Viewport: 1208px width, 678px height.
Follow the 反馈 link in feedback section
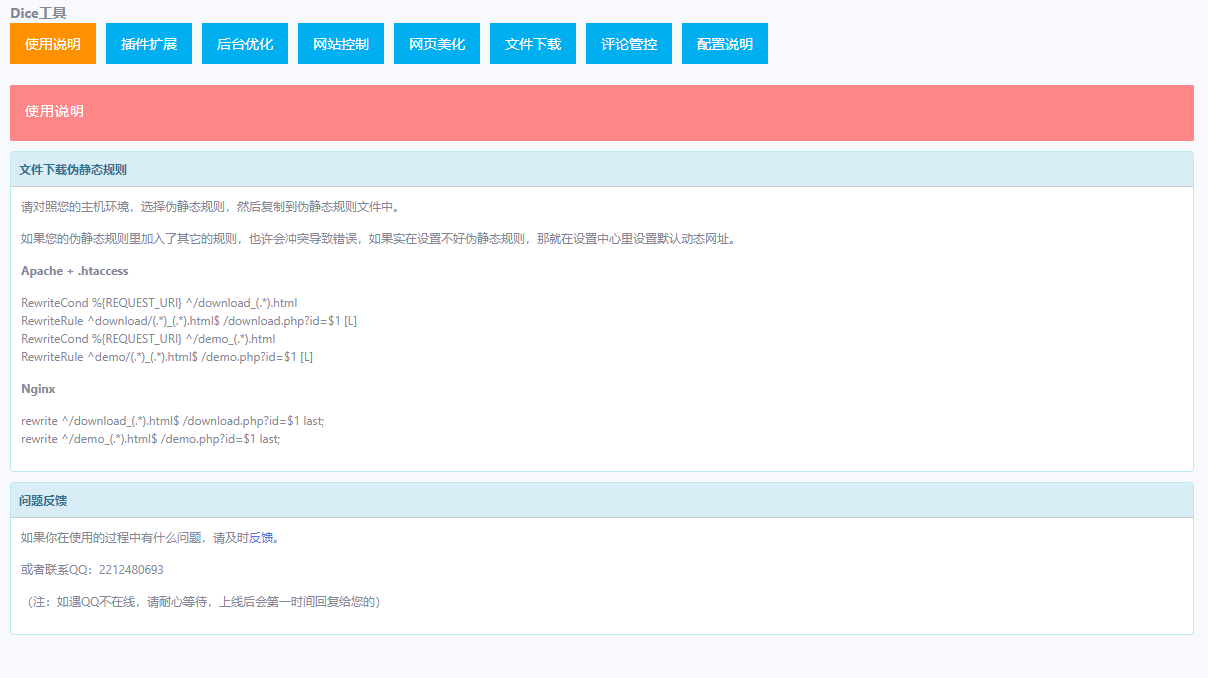pyautogui.click(x=261, y=538)
